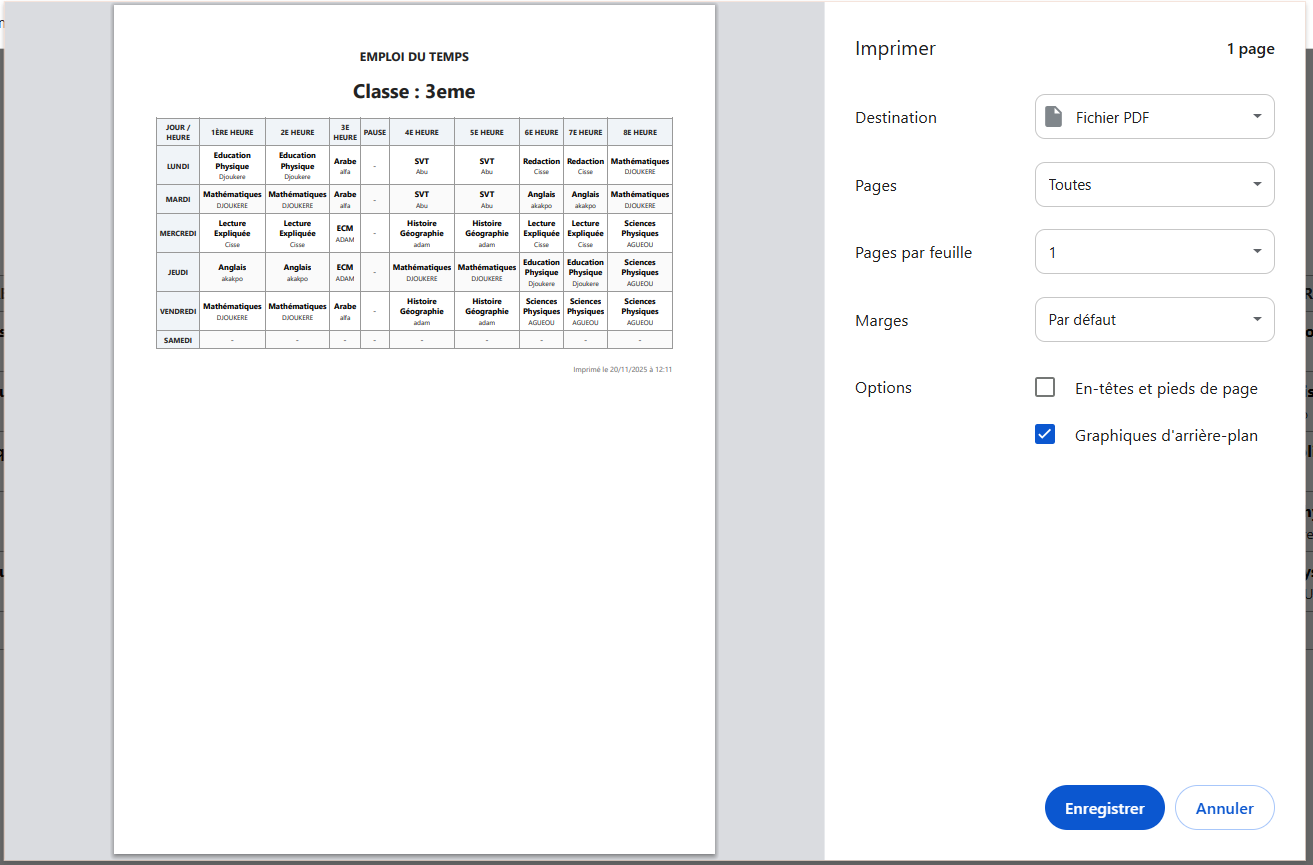This screenshot has height=865, width=1313.
Task: Open the Destination dropdown arrow
Action: pyautogui.click(x=1256, y=117)
